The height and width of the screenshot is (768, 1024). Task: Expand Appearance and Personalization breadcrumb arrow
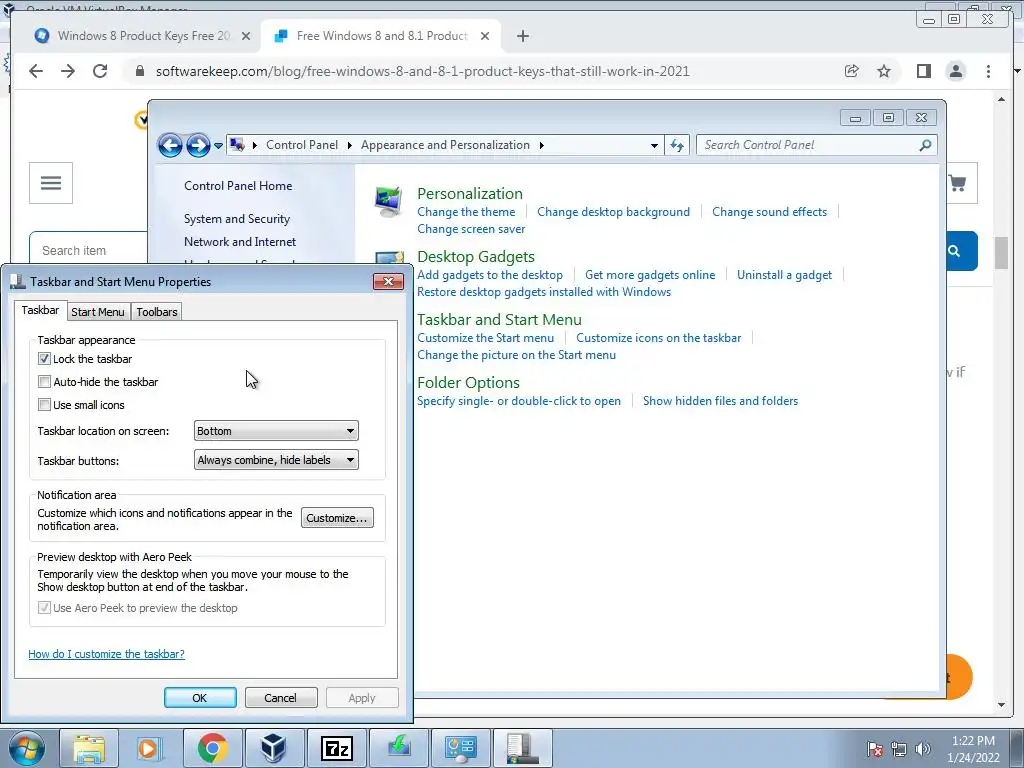541,145
